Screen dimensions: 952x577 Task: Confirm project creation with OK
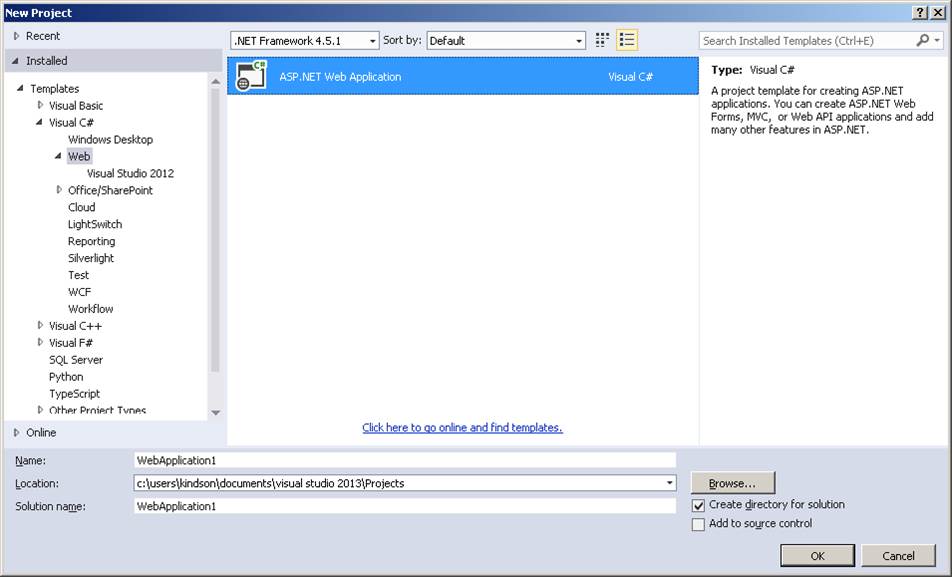pos(818,556)
